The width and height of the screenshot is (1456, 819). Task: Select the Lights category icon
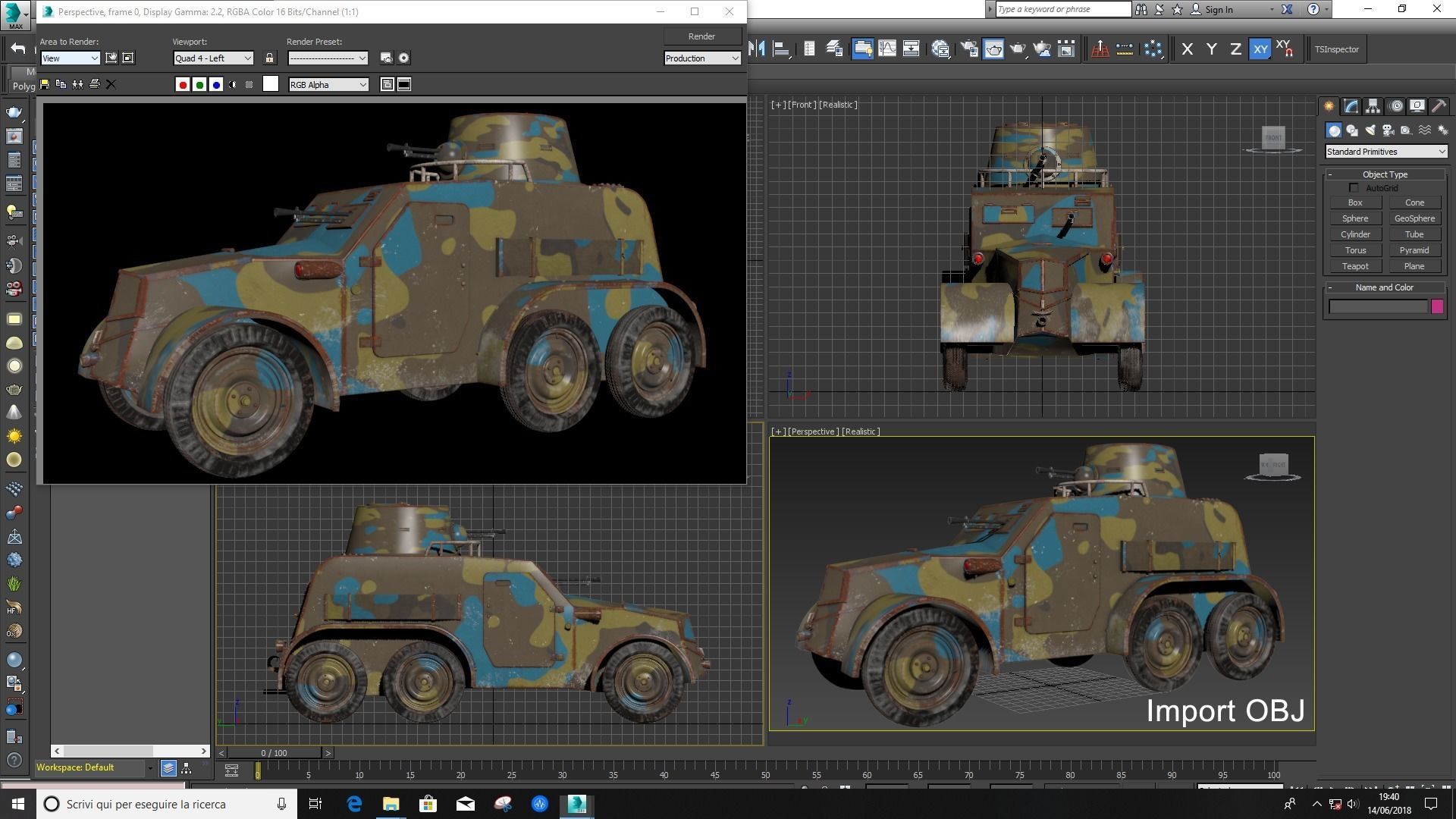point(1370,130)
